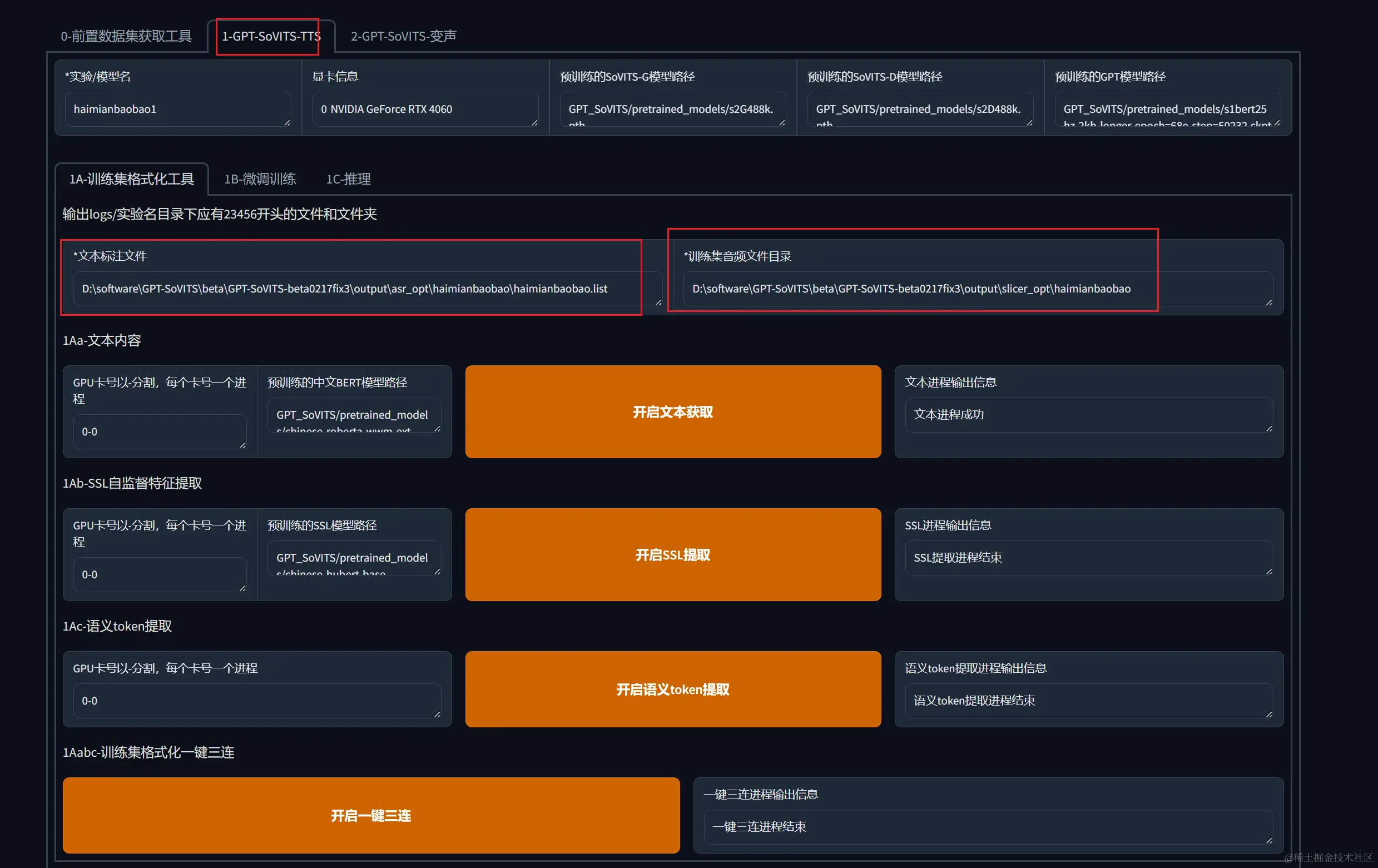The height and width of the screenshot is (868, 1378).
Task: Grab resize handle of 文本进程输出信息 box
Action: (1268, 429)
